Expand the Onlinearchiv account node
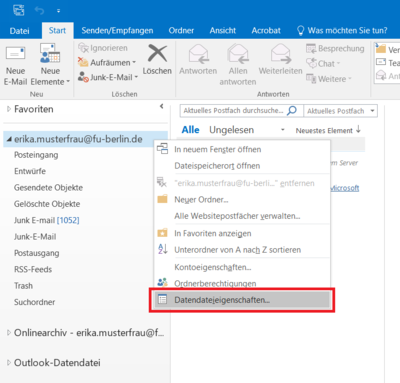400x383 pixels. click(9, 333)
